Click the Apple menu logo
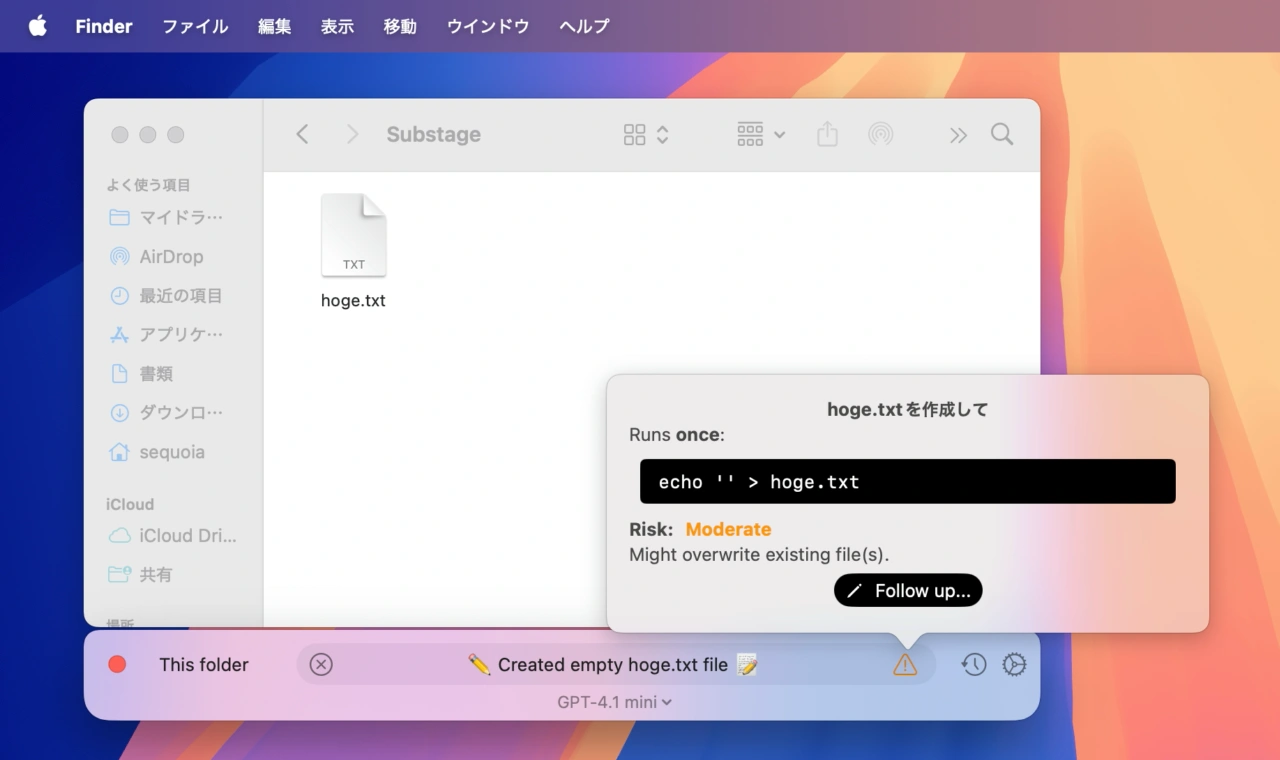This screenshot has height=760, width=1280. click(37, 26)
